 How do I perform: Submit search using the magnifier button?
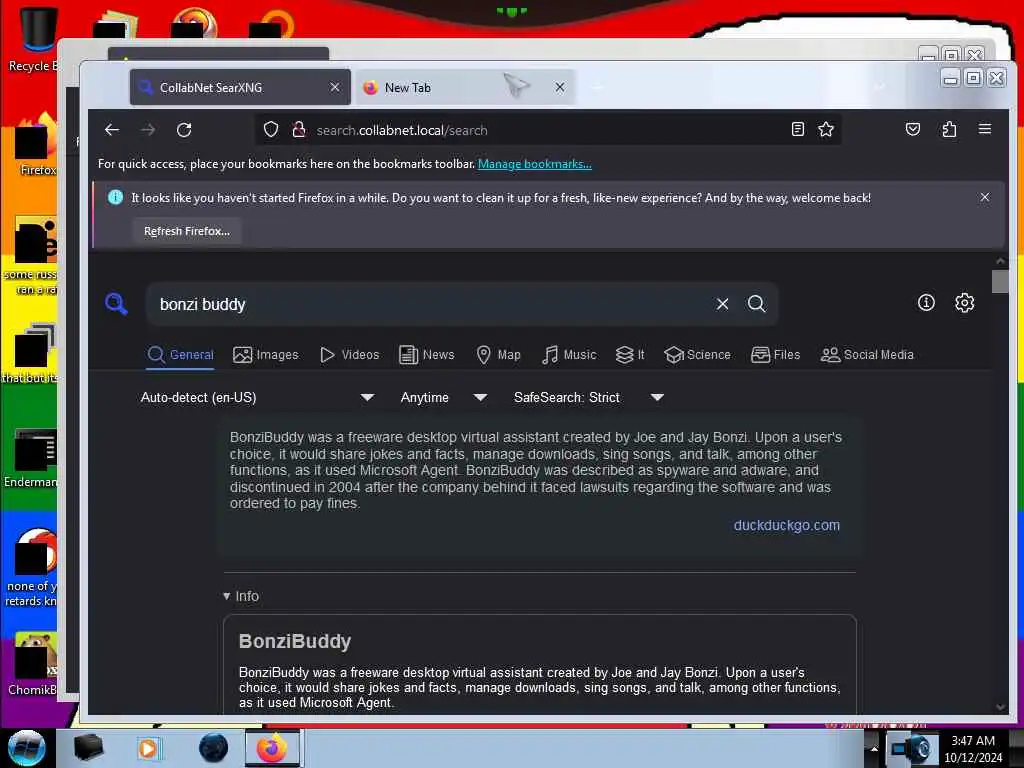point(756,304)
